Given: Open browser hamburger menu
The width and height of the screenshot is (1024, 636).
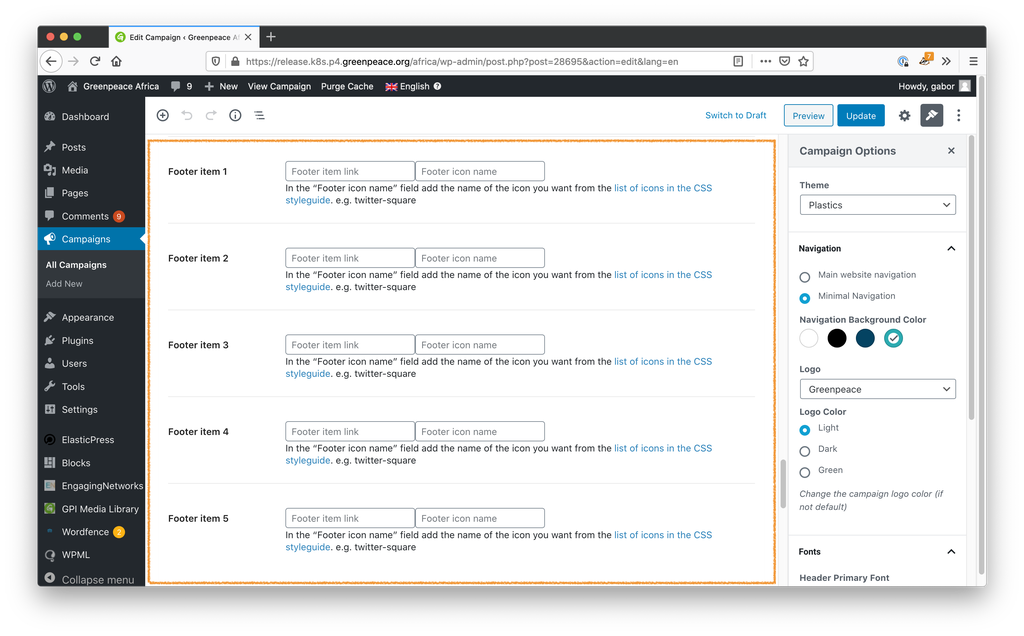Looking at the screenshot, I should coord(973,61).
